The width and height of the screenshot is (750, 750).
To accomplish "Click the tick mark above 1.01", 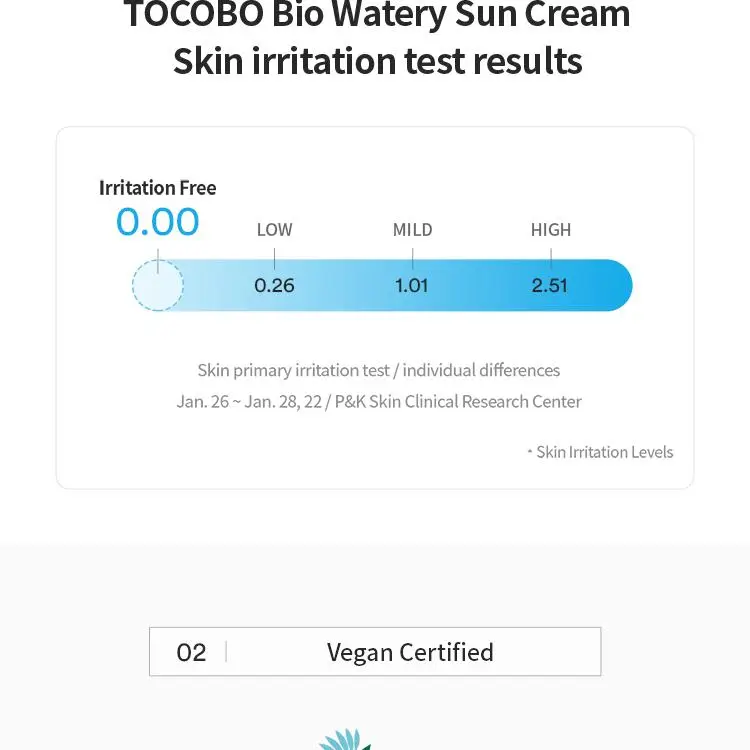I will [412, 258].
